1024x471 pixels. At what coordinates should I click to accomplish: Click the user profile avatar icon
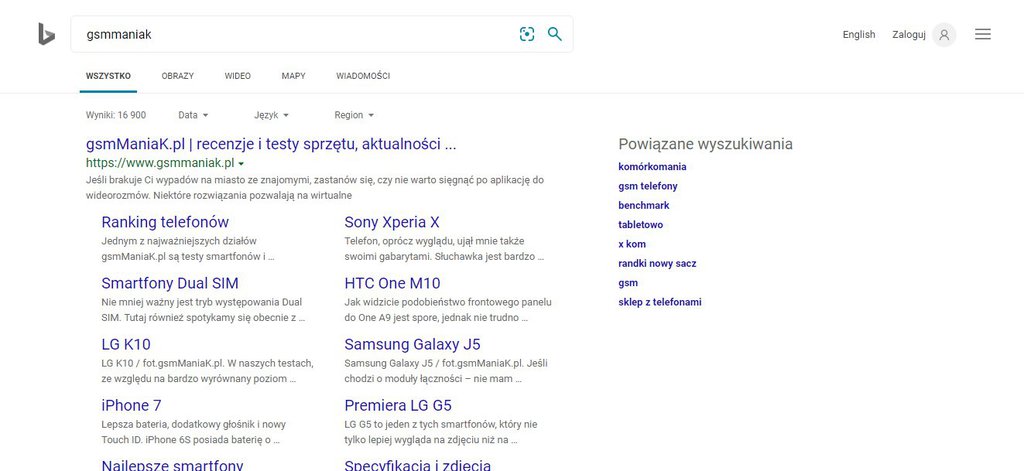(944, 35)
